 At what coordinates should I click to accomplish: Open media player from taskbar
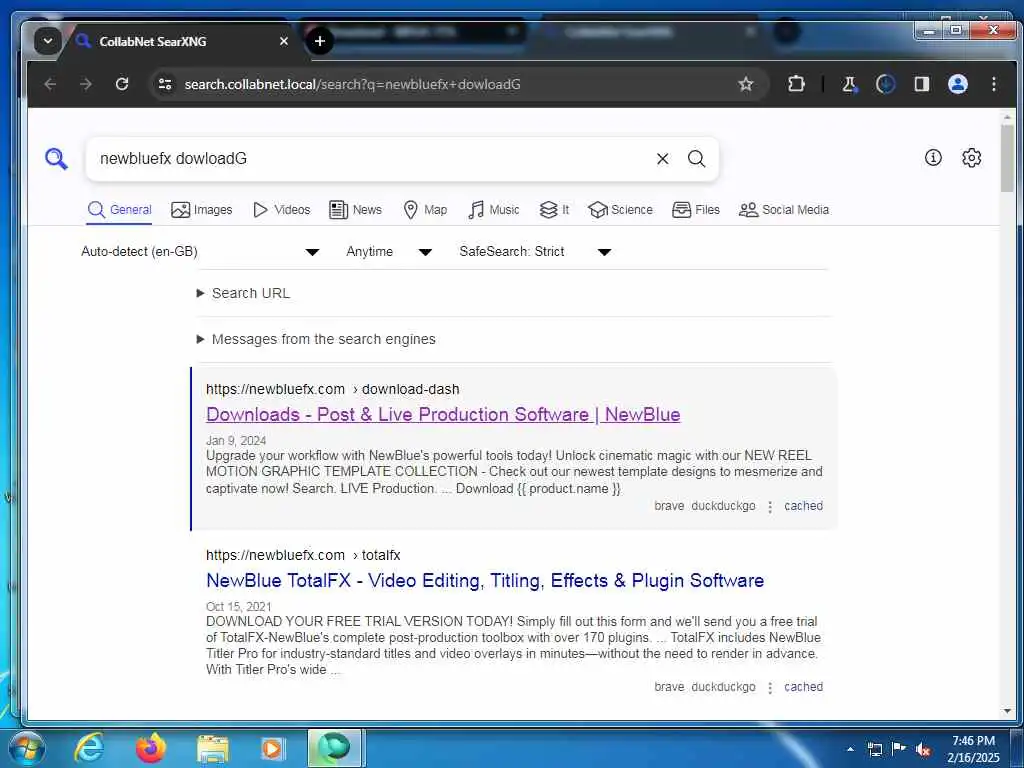[x=272, y=748]
